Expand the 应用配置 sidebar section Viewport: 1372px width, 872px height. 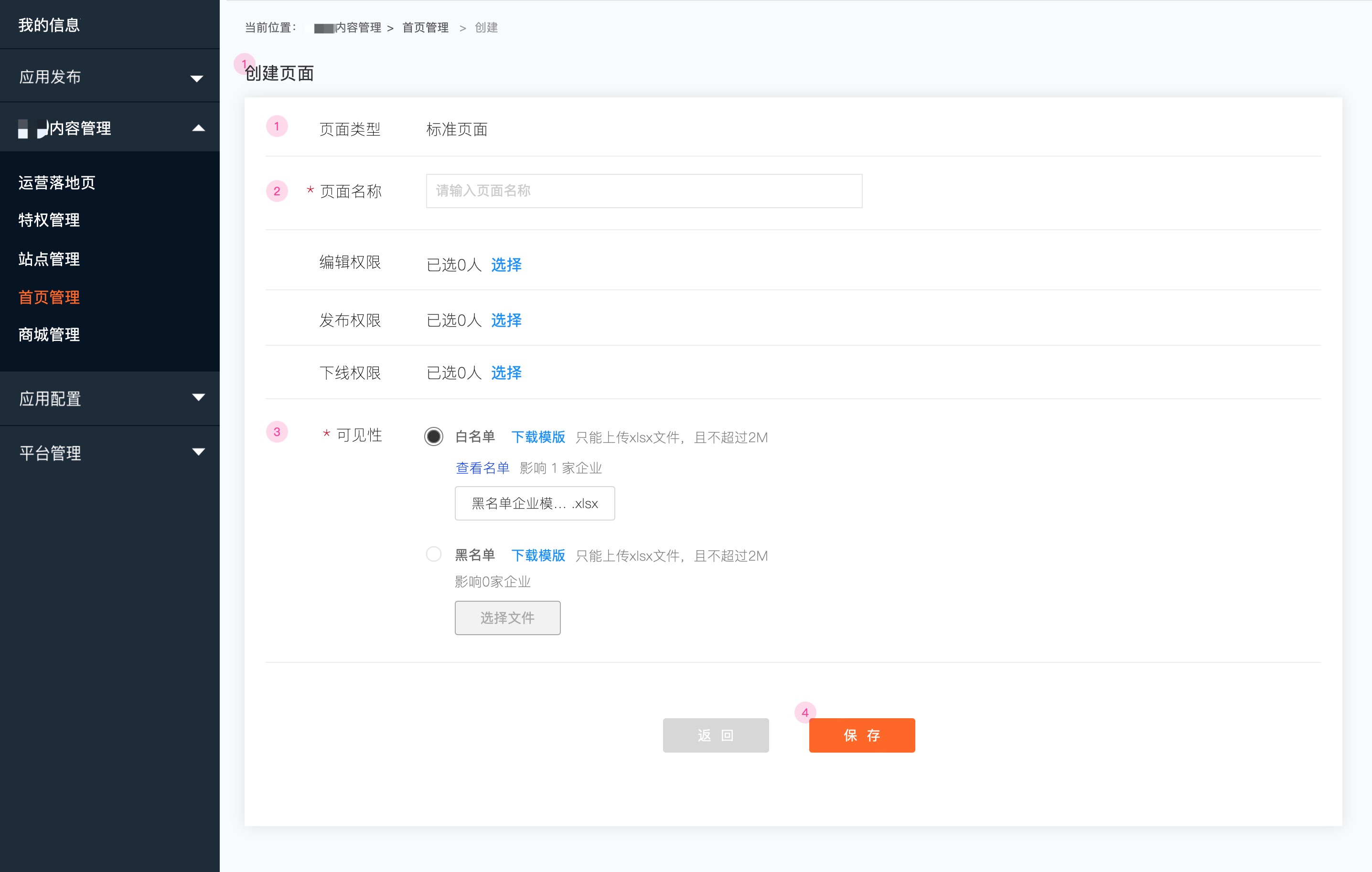point(110,399)
